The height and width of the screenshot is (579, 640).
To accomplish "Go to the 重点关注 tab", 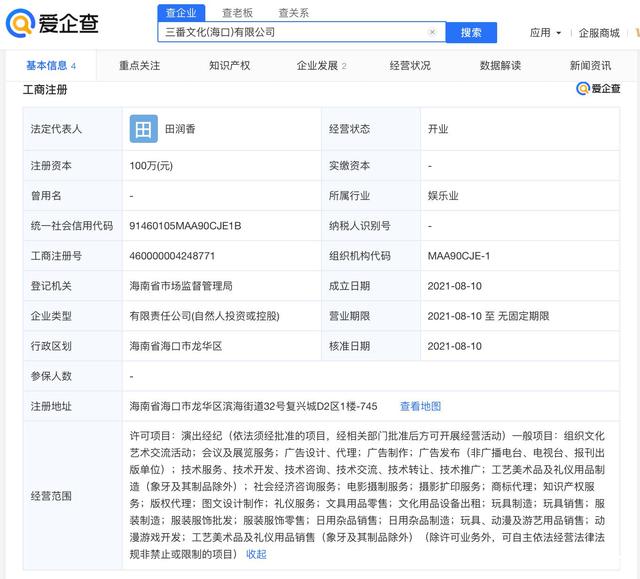I will click(x=139, y=66).
